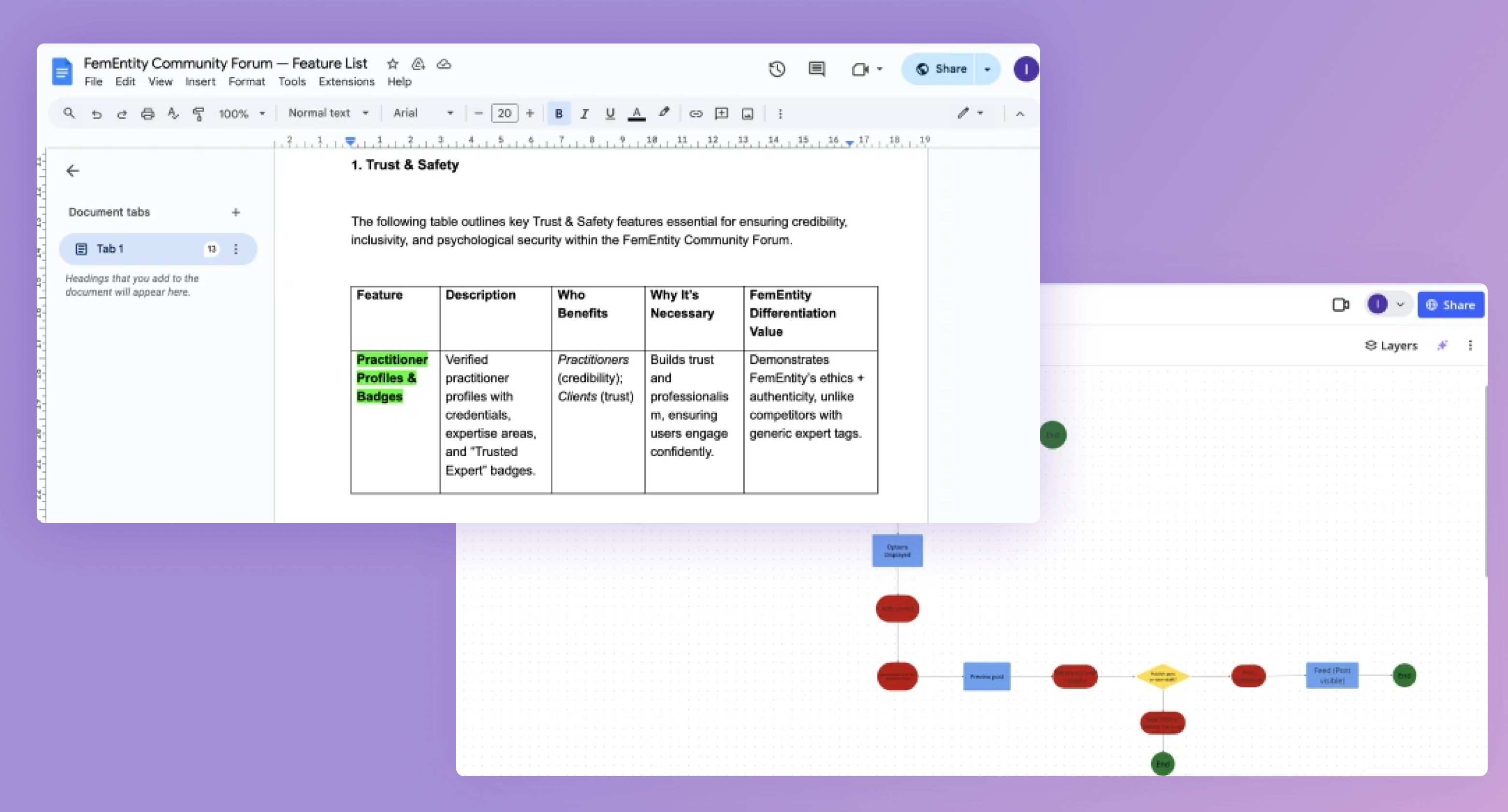Image resolution: width=1508 pixels, height=812 pixels.
Task: Open avatar dropdown in diagram window
Action: point(1400,304)
